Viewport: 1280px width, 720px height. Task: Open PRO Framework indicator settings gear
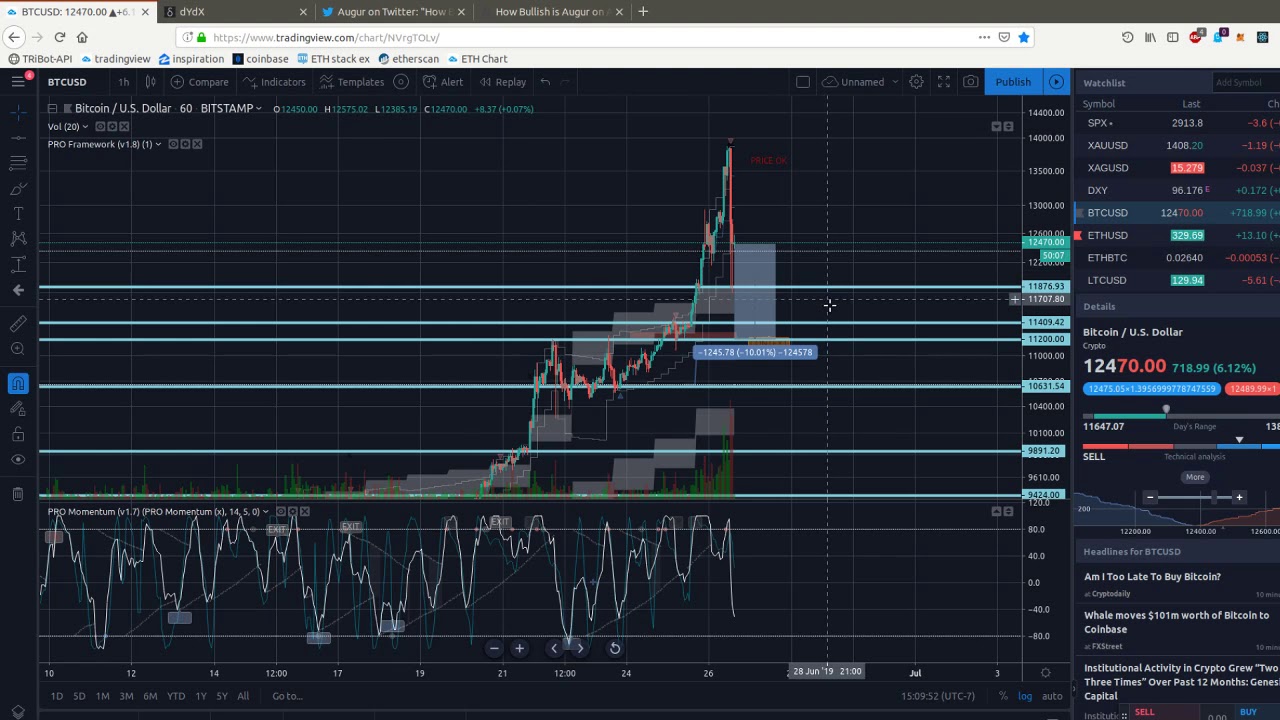coord(185,144)
